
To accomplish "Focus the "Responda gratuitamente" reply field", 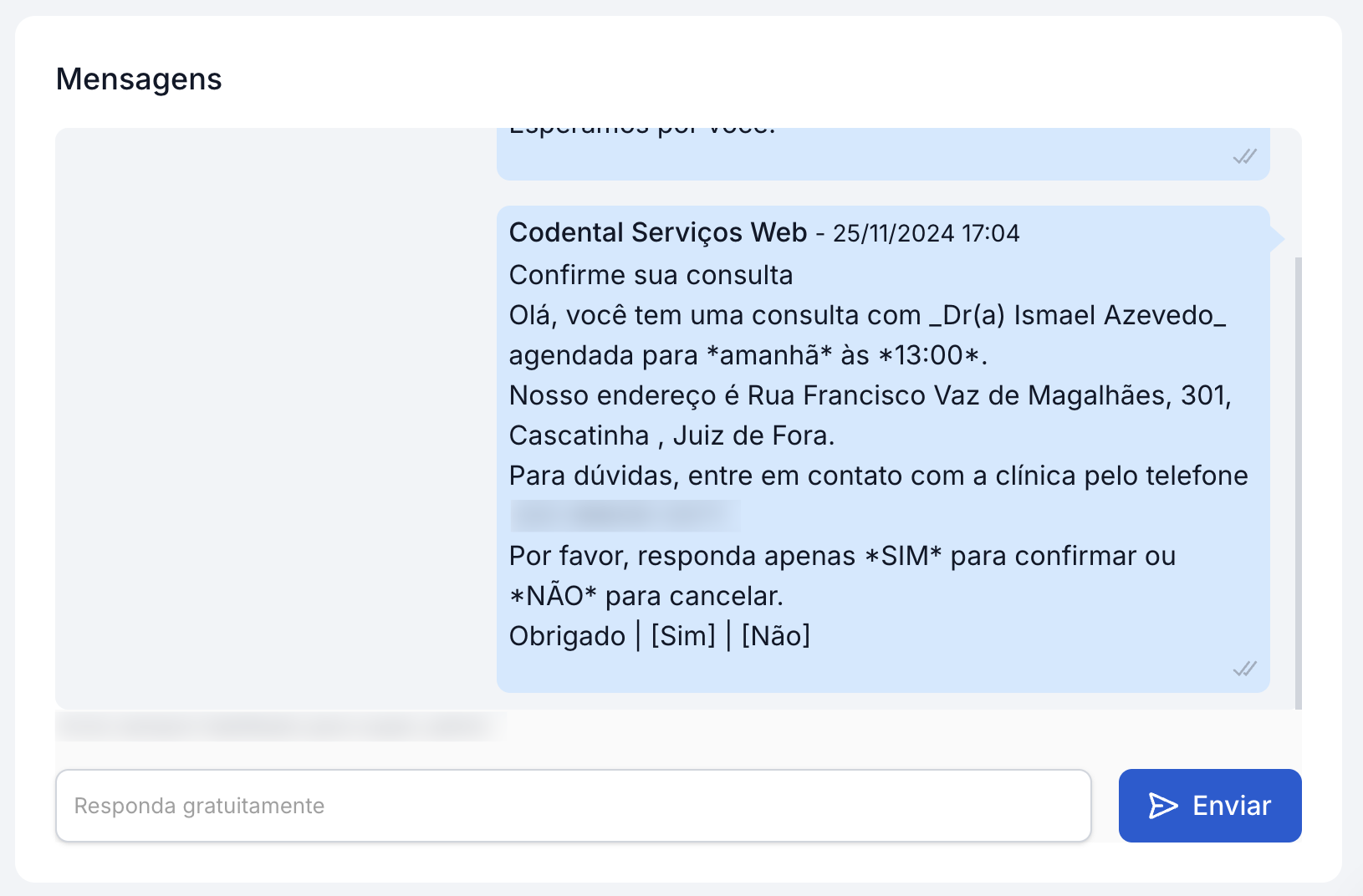I will (x=573, y=805).
